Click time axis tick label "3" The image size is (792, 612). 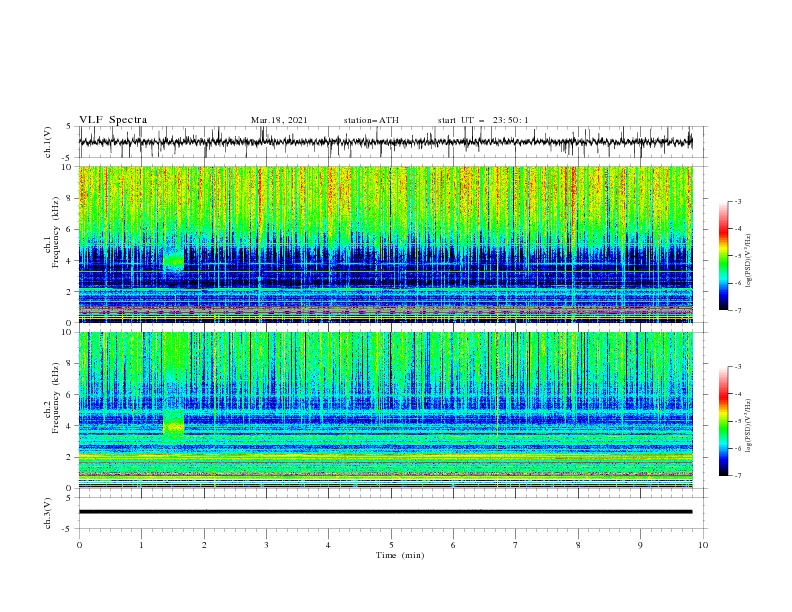tap(266, 545)
